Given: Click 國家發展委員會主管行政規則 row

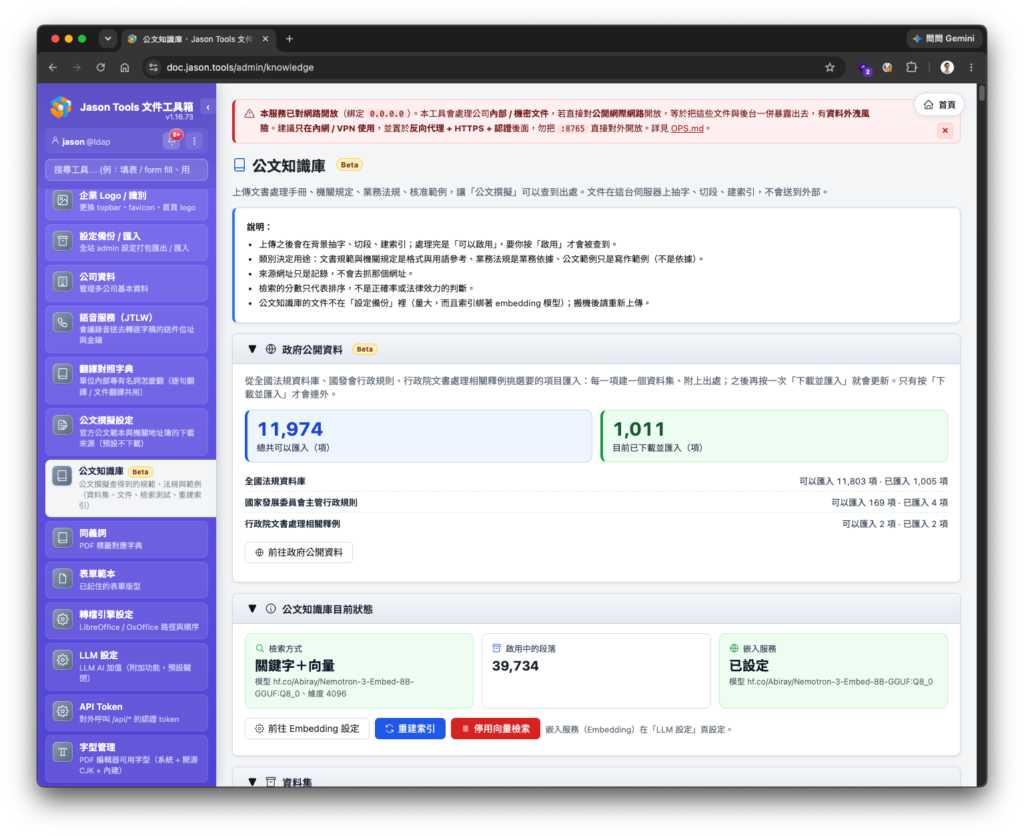Looking at the screenshot, I should (x=596, y=502).
